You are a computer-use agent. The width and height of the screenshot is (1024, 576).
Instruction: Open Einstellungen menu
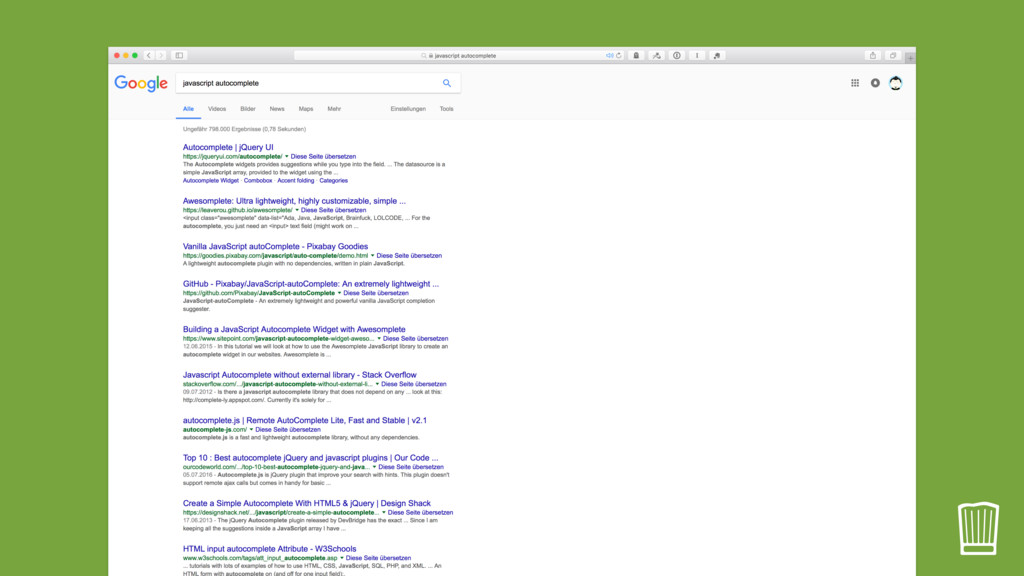(408, 109)
